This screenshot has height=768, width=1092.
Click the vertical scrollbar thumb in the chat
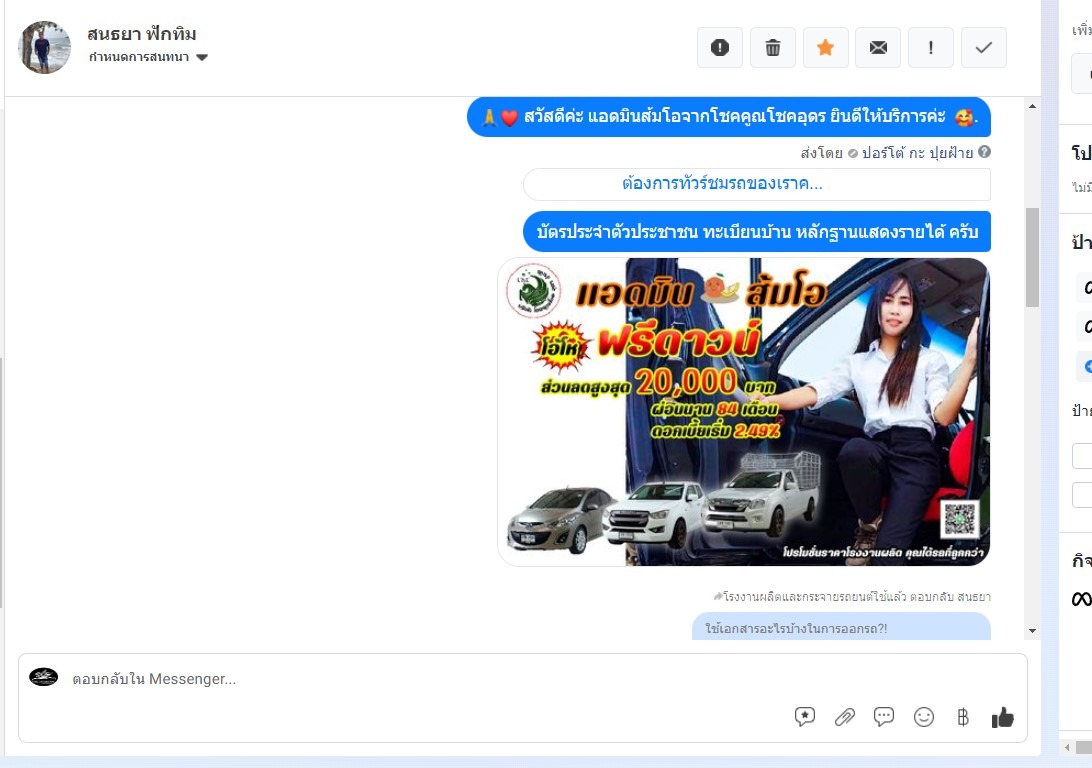point(1032,257)
